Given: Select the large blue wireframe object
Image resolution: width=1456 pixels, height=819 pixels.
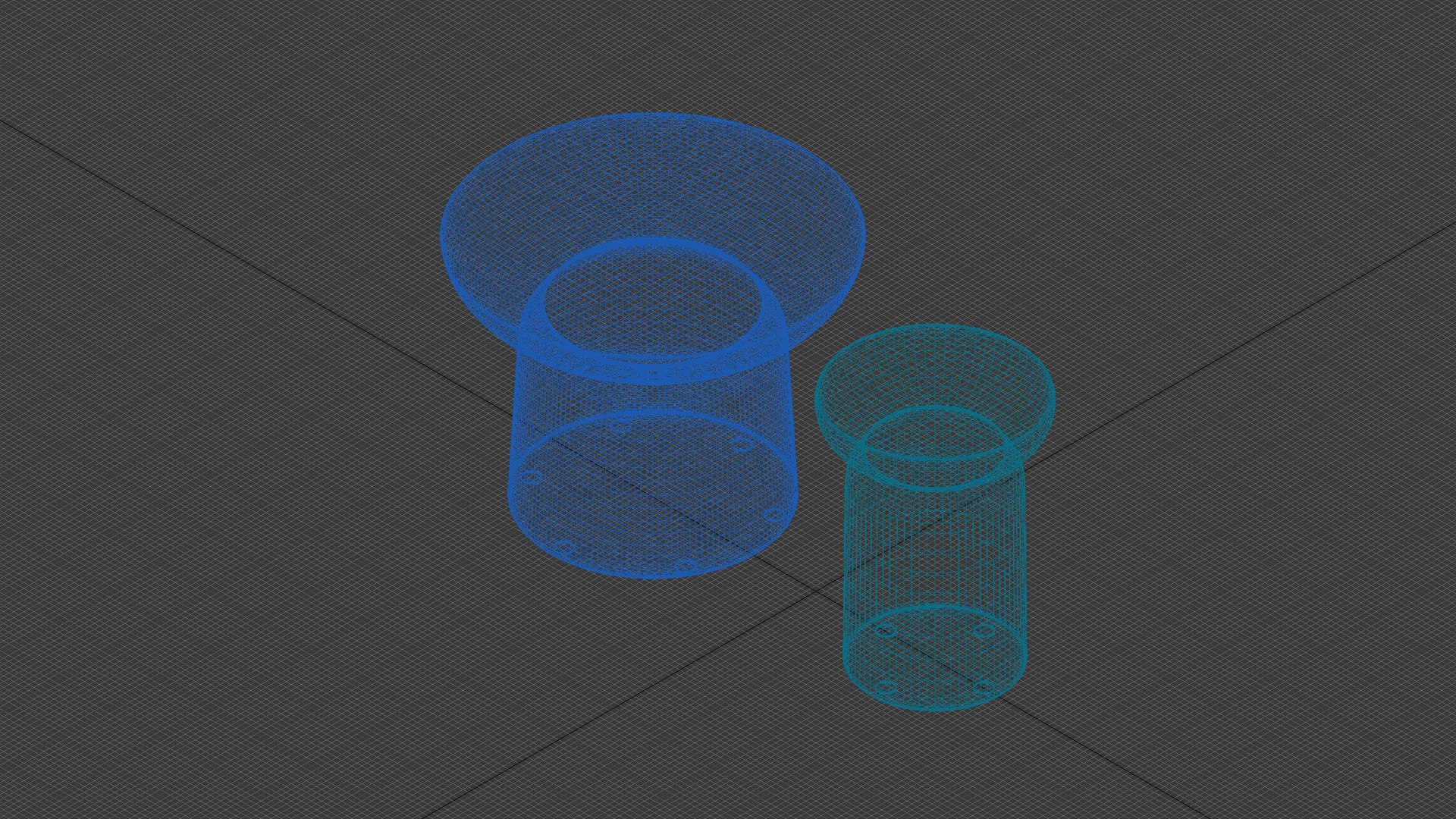Looking at the screenshot, I should (652, 346).
